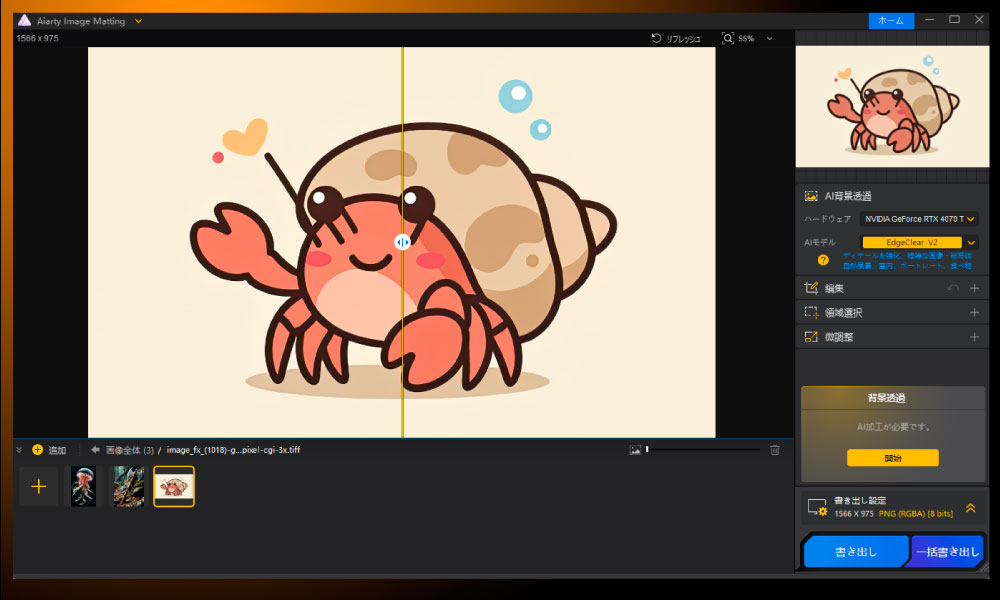Open the Aiarty Image Matting title menu arrow
This screenshot has width=1000, height=600.
pos(138,21)
